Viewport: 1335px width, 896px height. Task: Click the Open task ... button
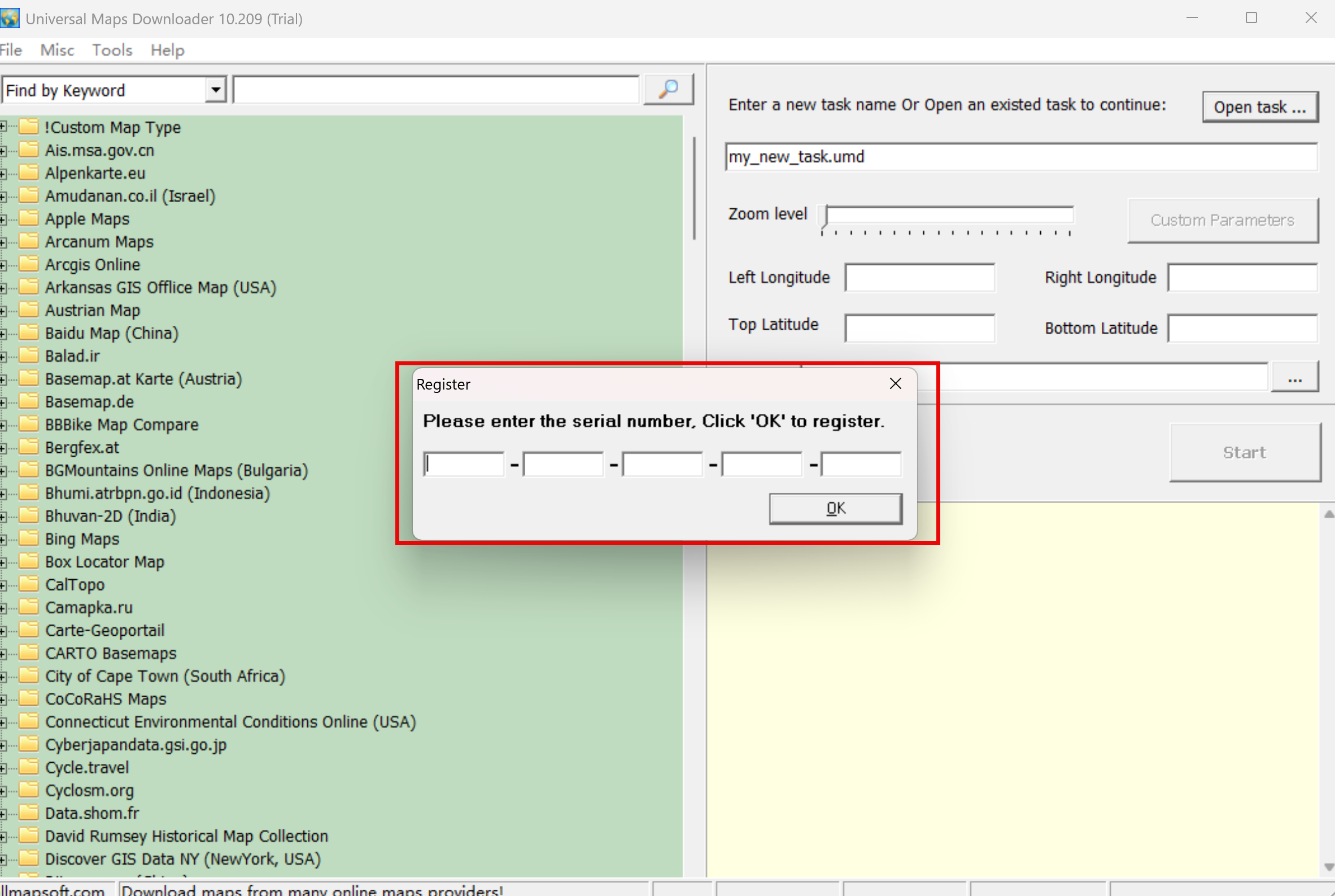(1259, 107)
